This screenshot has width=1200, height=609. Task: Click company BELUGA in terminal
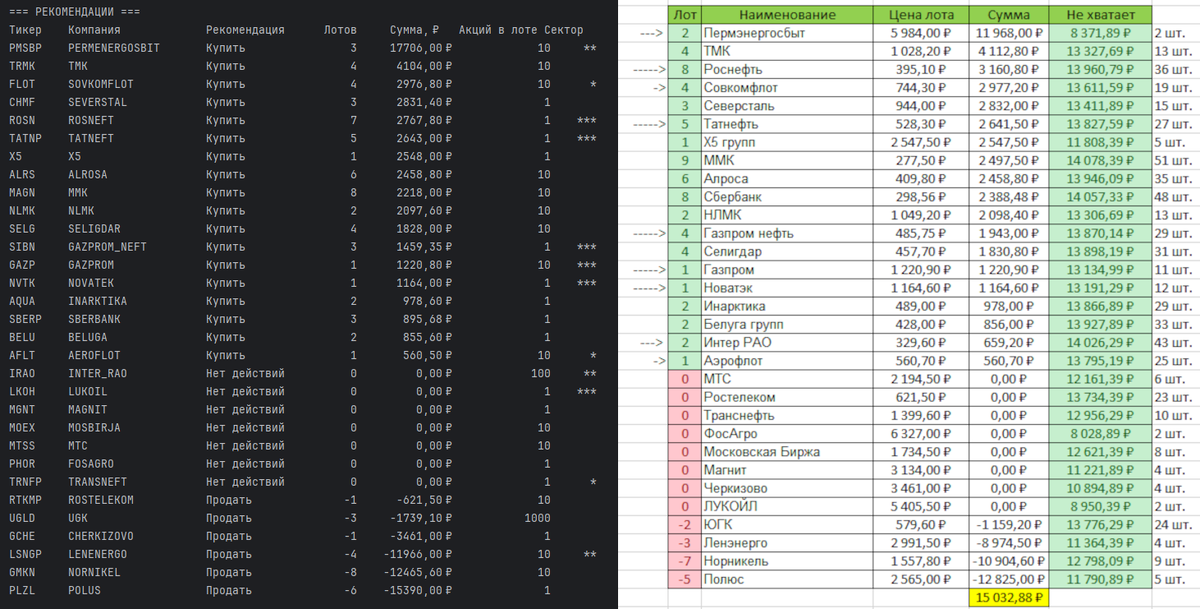[87, 337]
